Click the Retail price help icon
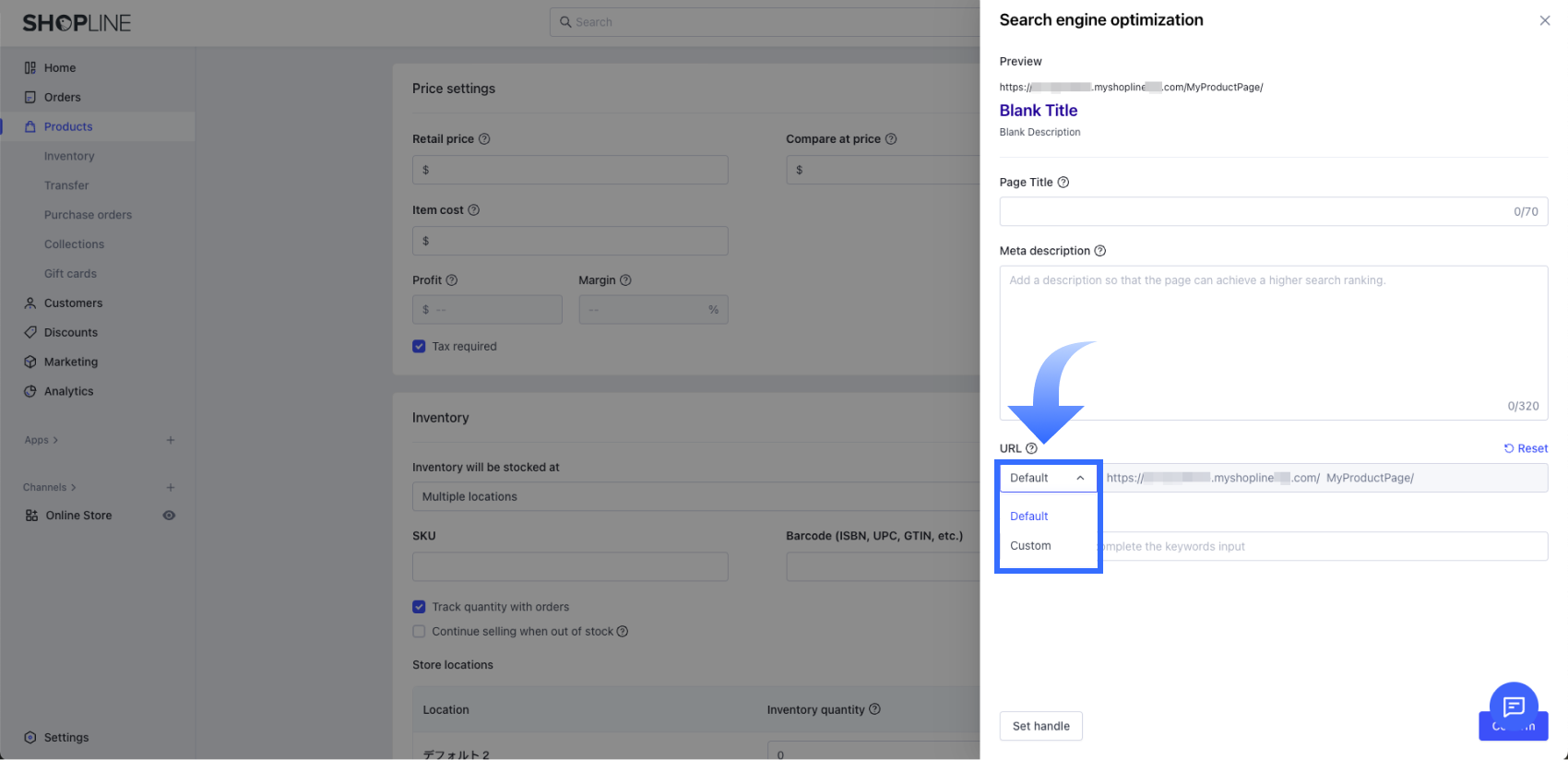The width and height of the screenshot is (1568, 760). [x=484, y=139]
